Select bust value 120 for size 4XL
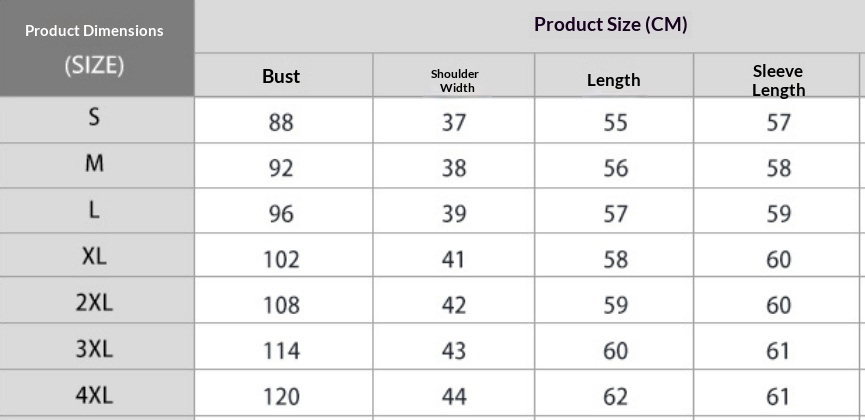865x420 pixels. (x=281, y=397)
